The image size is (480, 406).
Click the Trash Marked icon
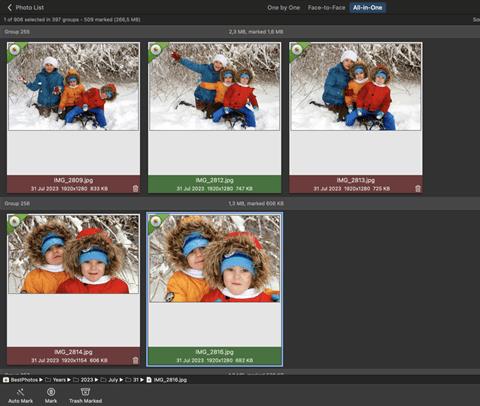(85, 392)
